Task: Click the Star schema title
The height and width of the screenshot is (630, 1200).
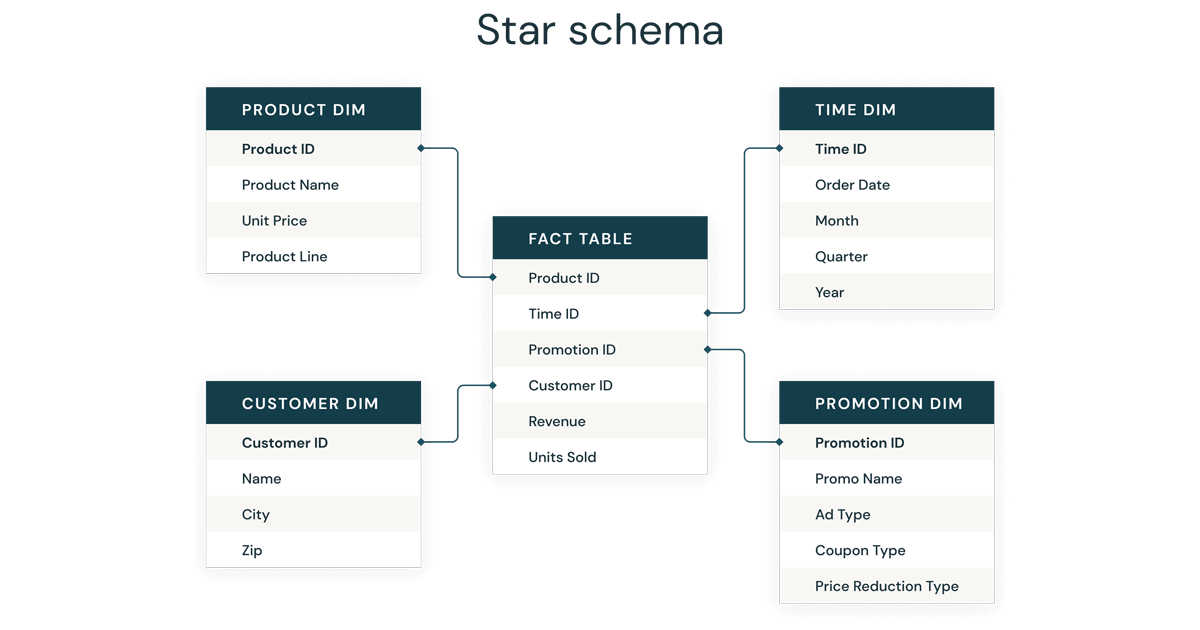Action: (600, 30)
